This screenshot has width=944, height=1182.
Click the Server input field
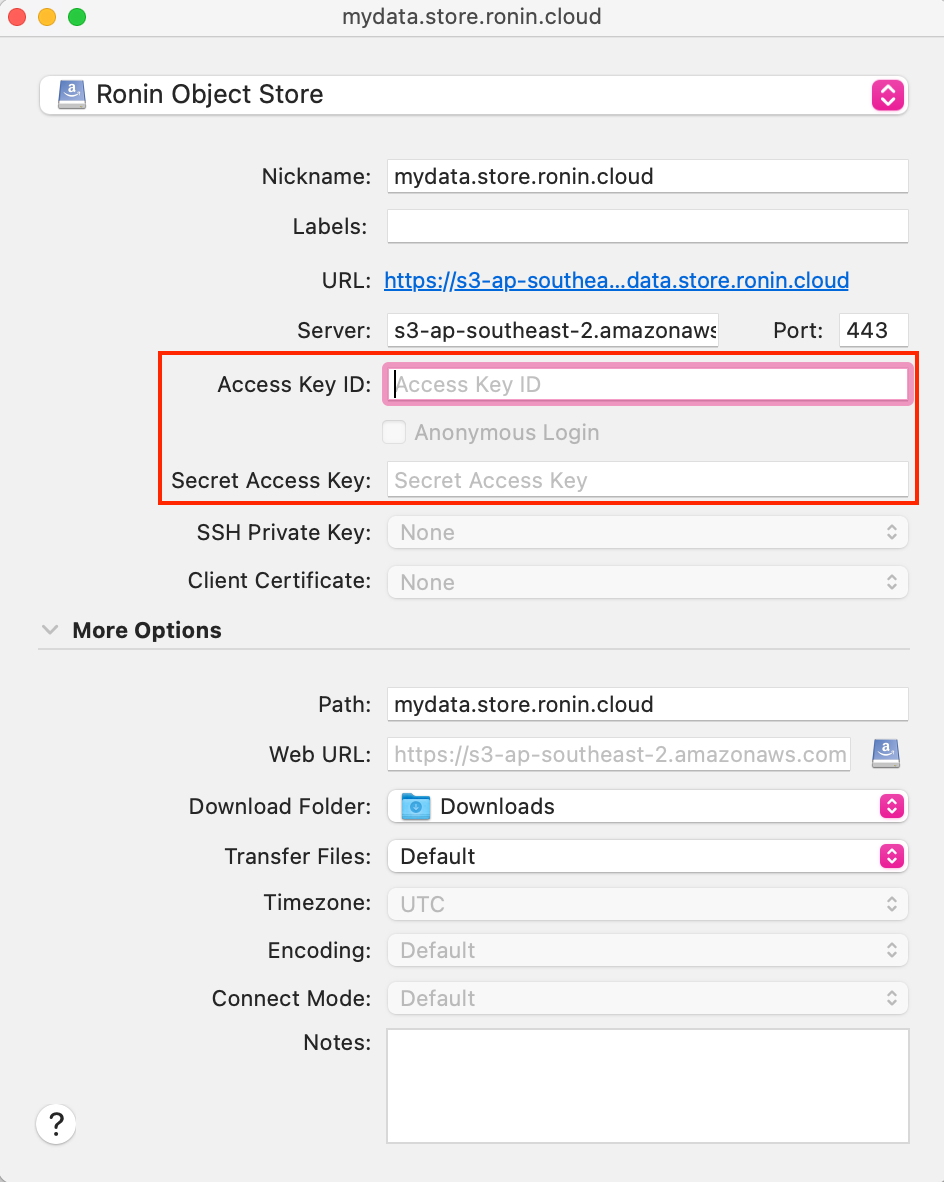553,330
